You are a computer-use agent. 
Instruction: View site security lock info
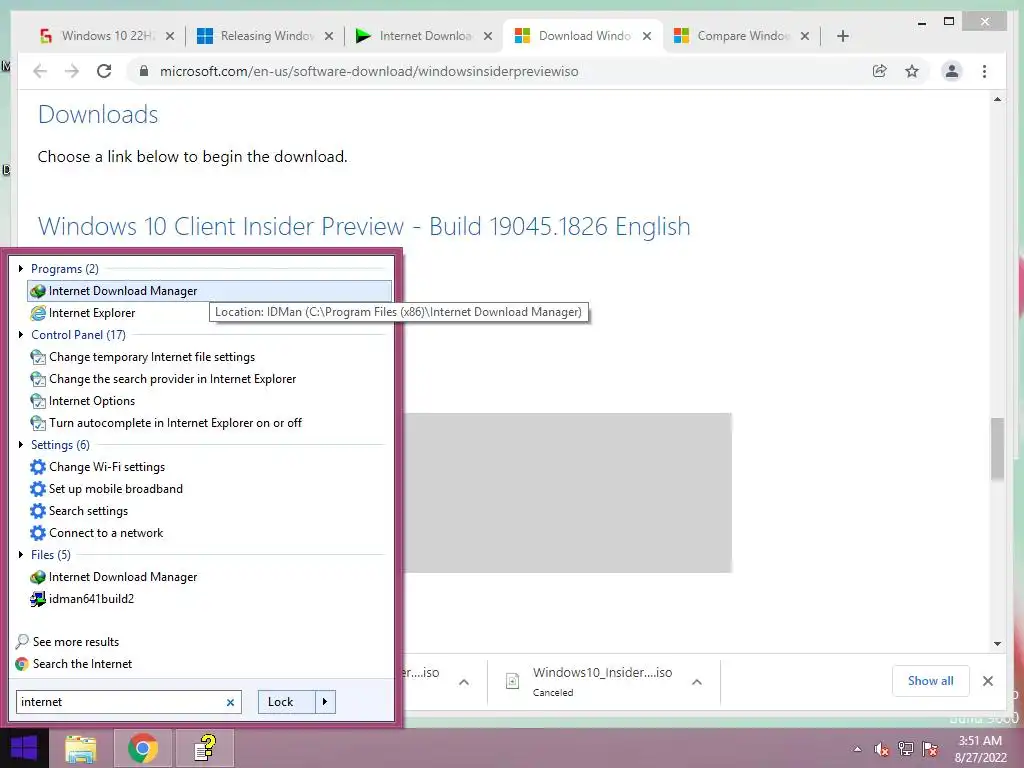144,71
